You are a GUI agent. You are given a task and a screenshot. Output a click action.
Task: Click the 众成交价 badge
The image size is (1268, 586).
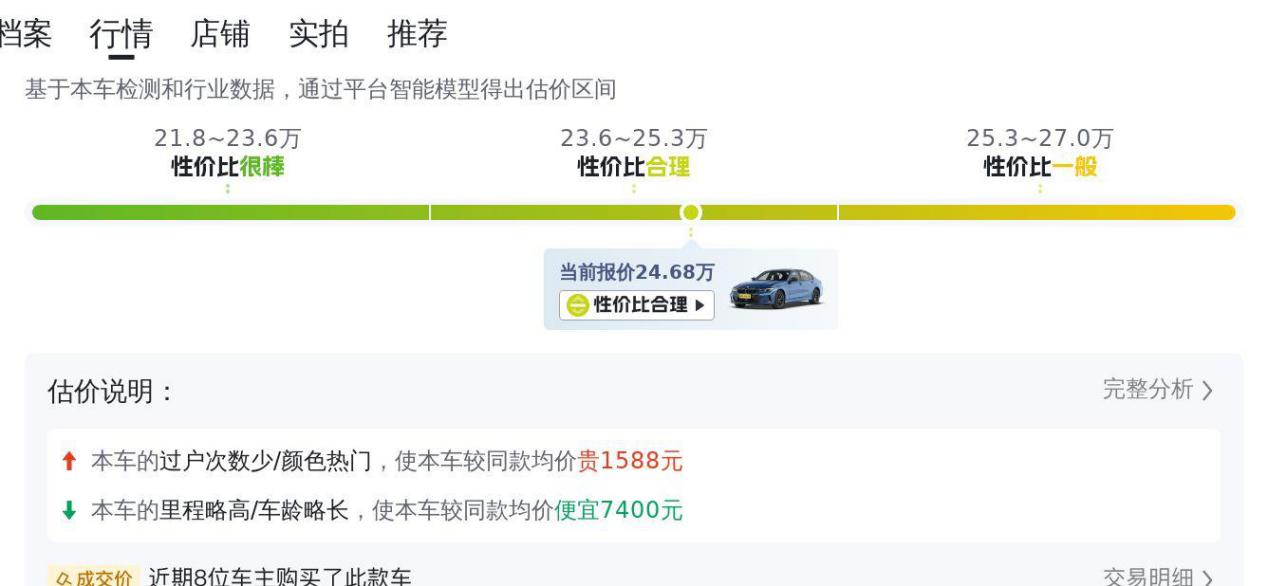click(x=90, y=578)
